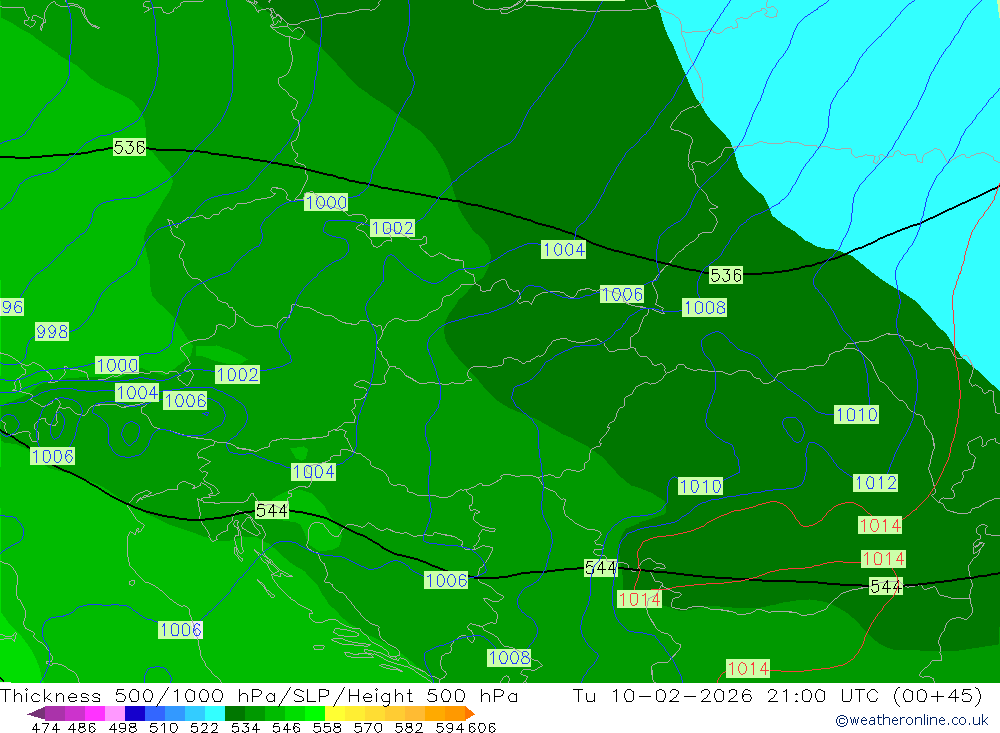The height and width of the screenshot is (733, 1000).
Task: Click the 594 legend value
Action: 450,728
